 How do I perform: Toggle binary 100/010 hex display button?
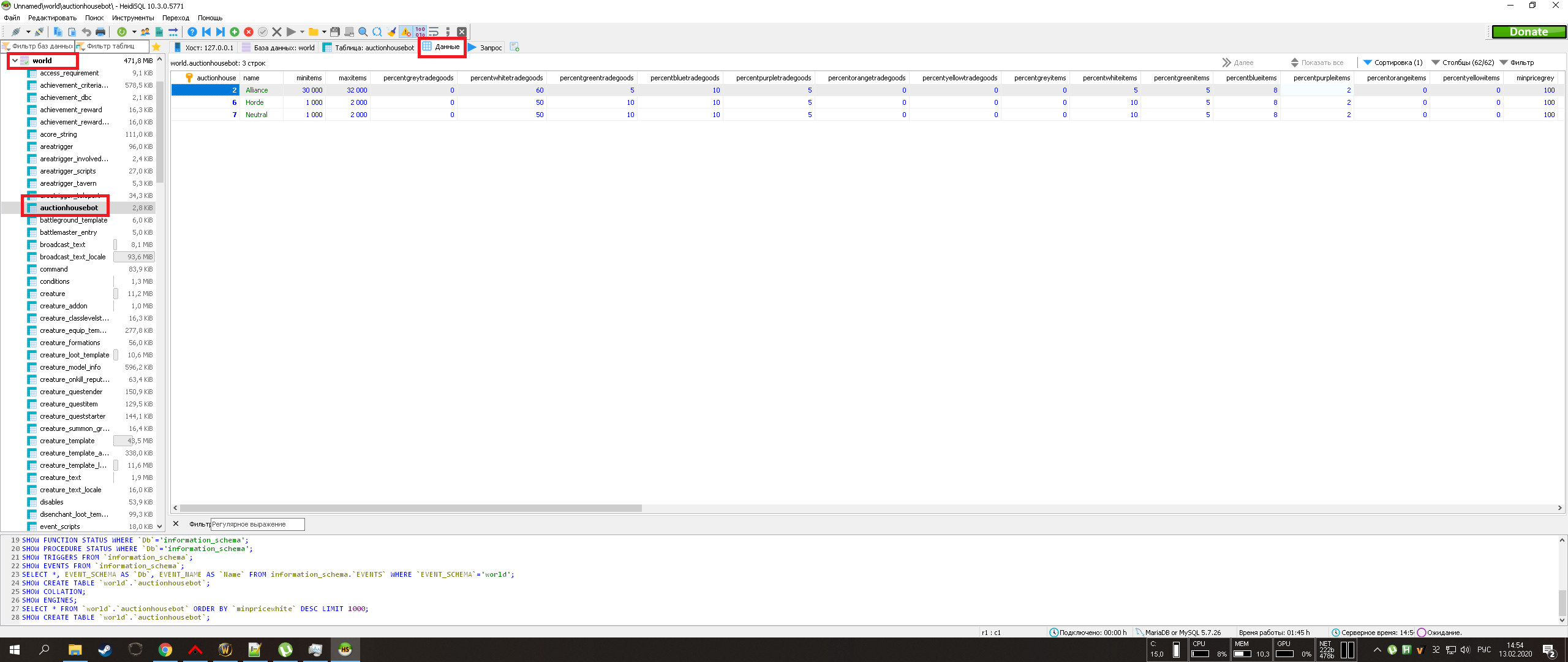420,32
